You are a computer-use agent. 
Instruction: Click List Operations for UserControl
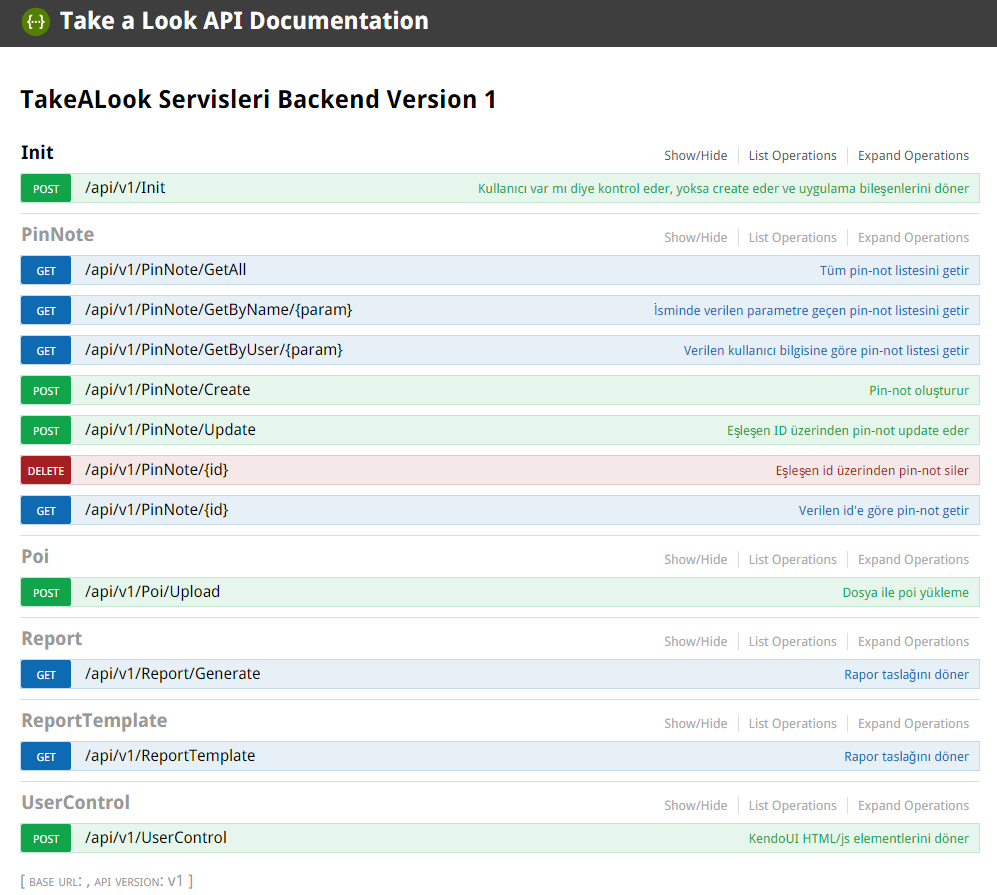point(792,806)
